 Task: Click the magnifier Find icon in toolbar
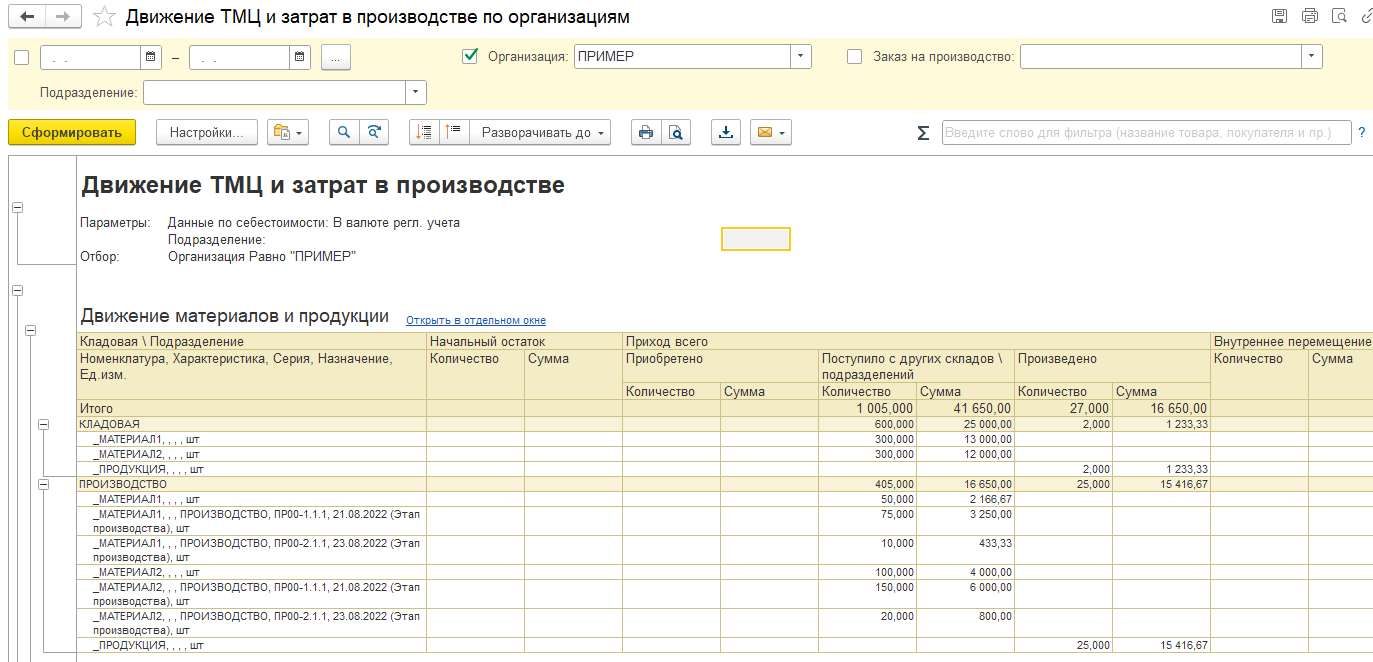[344, 132]
